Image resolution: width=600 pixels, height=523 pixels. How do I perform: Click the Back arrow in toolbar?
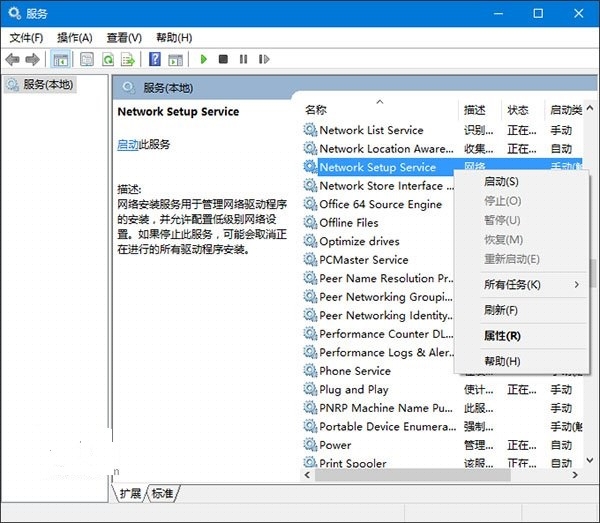(x=14, y=60)
